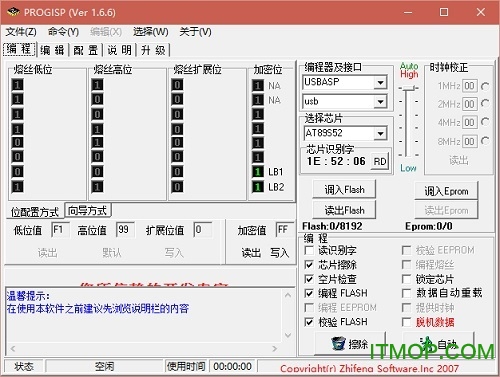
Task: Click the message box scroll-left arrow
Action: tap(13, 349)
